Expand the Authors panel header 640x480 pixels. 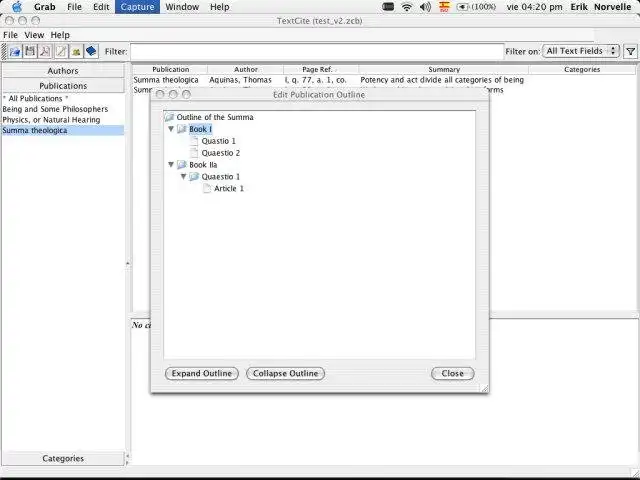tap(63, 71)
